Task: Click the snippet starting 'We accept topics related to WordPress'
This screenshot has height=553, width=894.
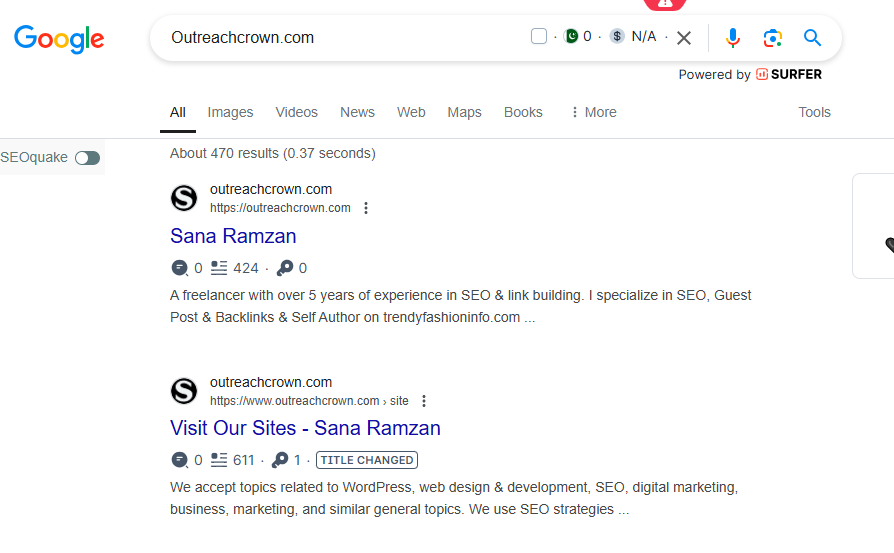Action: [454, 498]
